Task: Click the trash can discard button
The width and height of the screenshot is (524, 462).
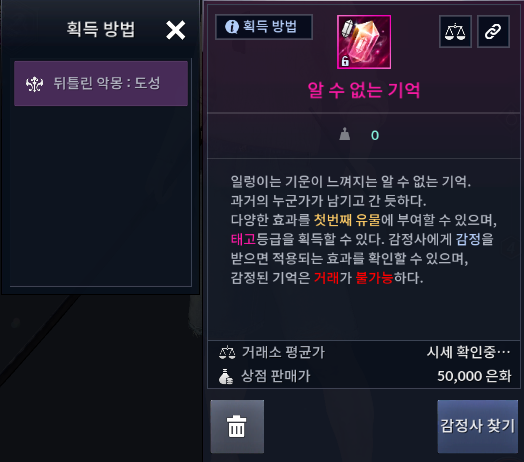Action: pyautogui.click(x=237, y=426)
